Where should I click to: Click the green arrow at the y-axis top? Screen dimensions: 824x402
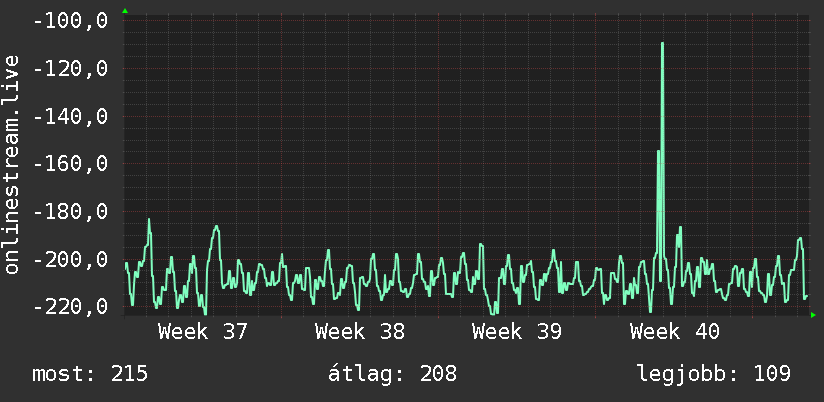click(125, 11)
